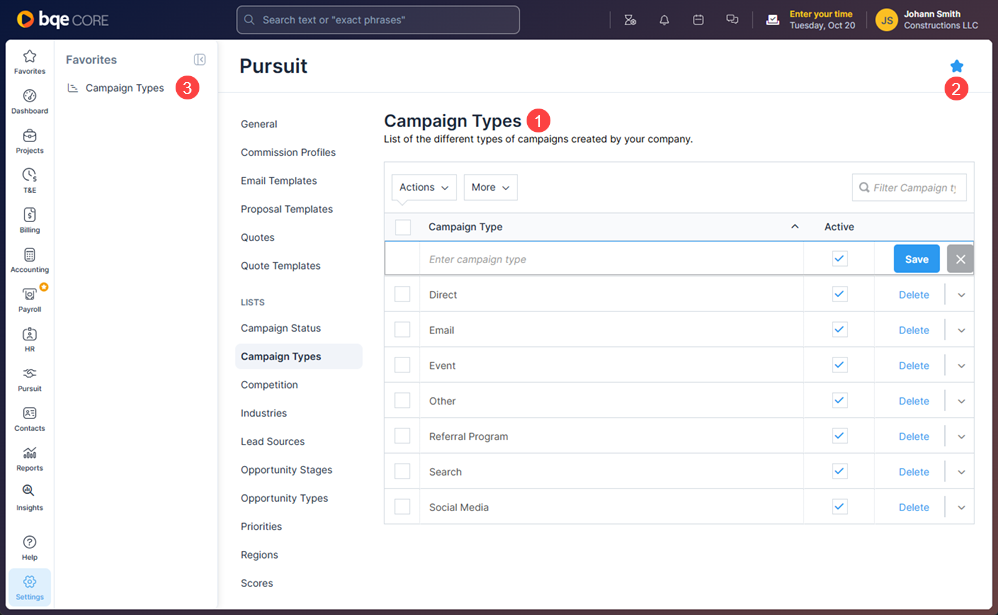Click the Enter campaign type field
Screen dimensions: 998x615
pyautogui.click(x=611, y=259)
